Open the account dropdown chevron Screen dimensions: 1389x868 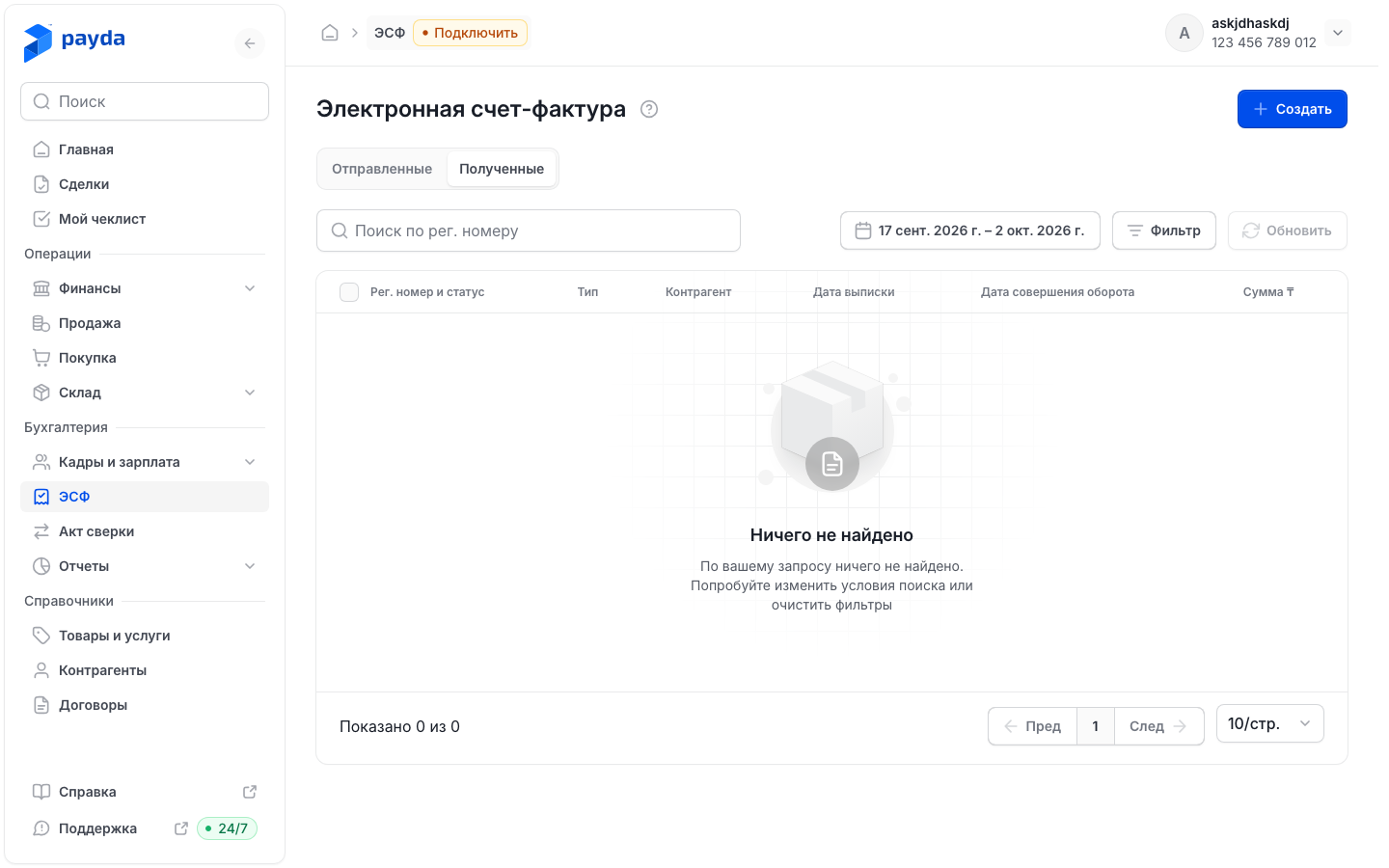click(x=1338, y=33)
